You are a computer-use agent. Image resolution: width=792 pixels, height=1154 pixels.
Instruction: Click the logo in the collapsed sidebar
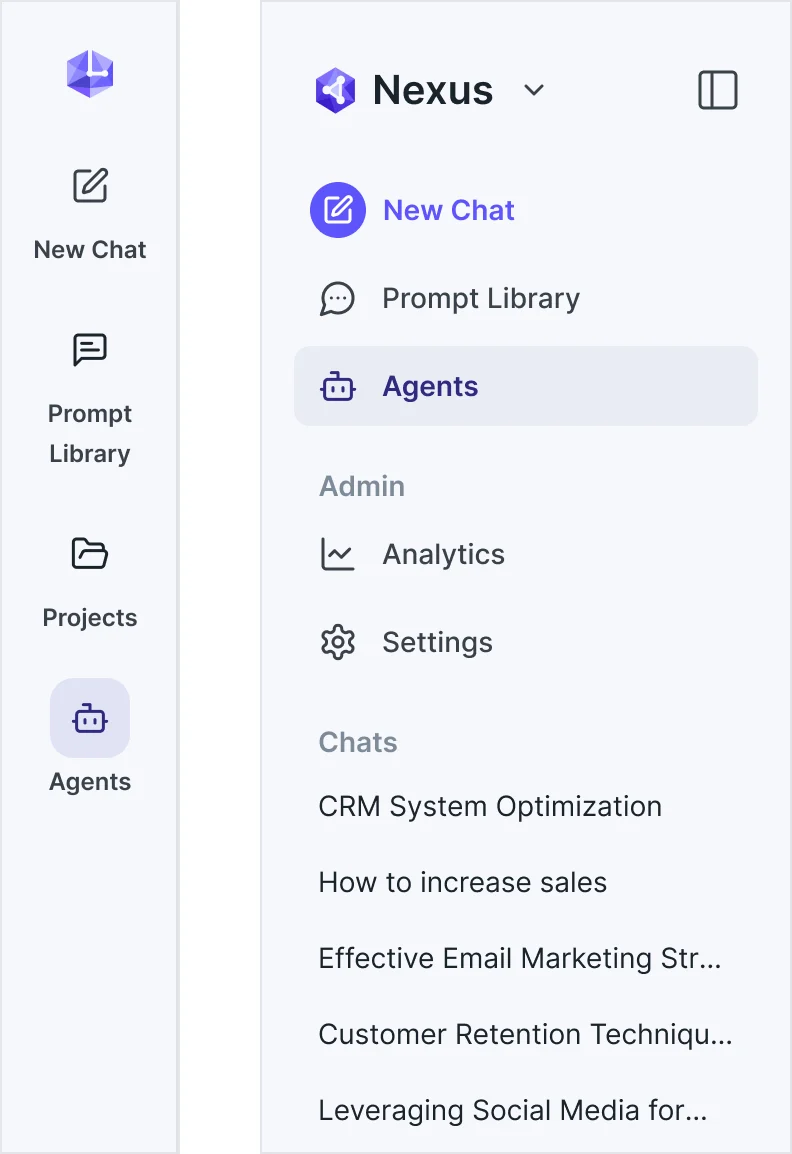(x=90, y=74)
